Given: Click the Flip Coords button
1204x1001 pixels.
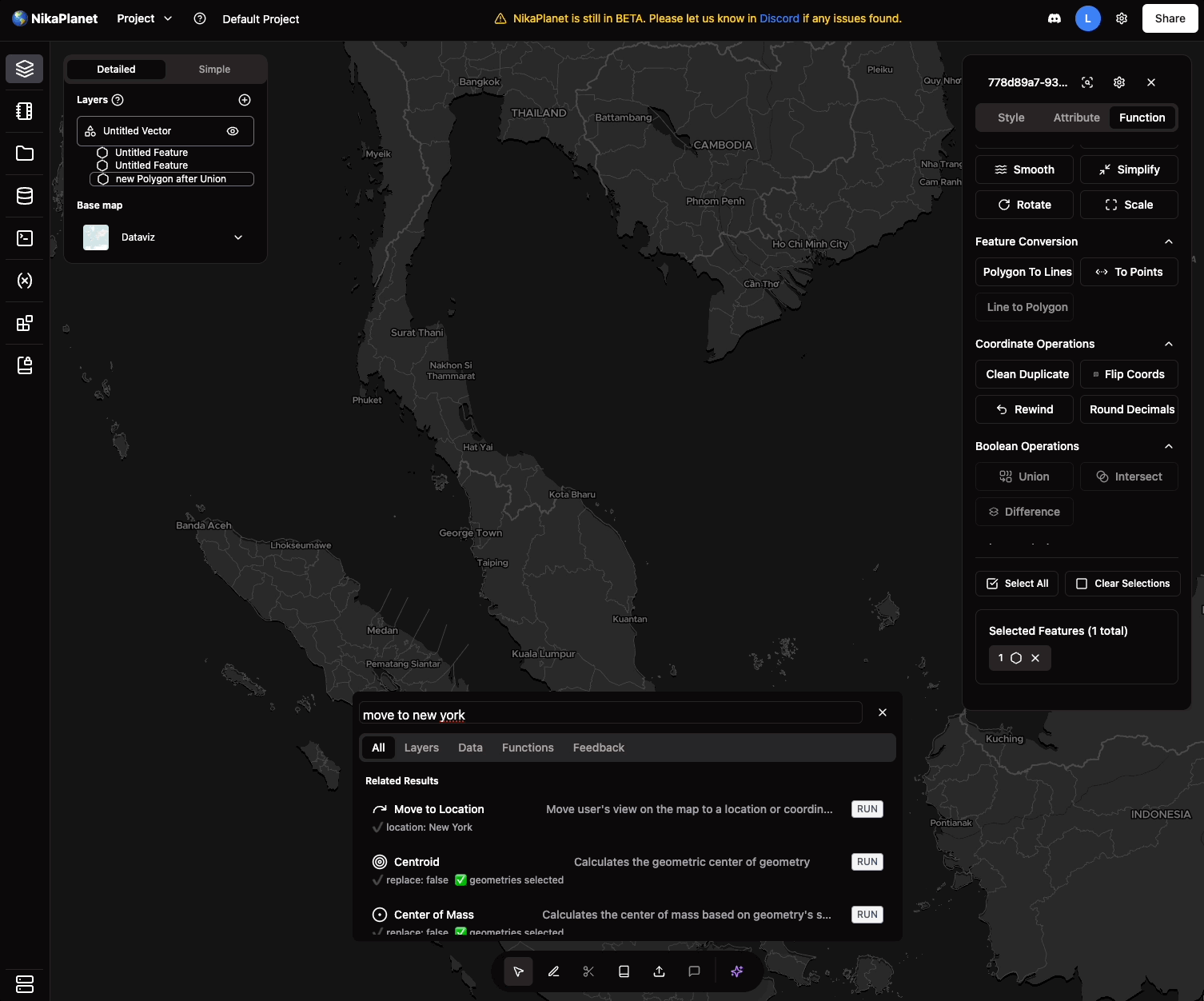Looking at the screenshot, I should (1129, 374).
